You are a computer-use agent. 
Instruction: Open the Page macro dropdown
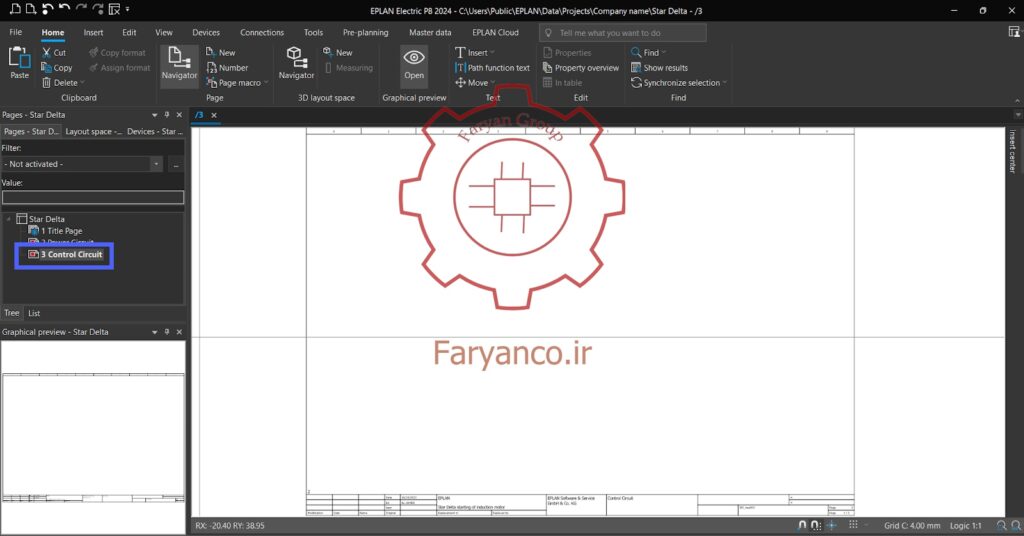click(x=266, y=83)
